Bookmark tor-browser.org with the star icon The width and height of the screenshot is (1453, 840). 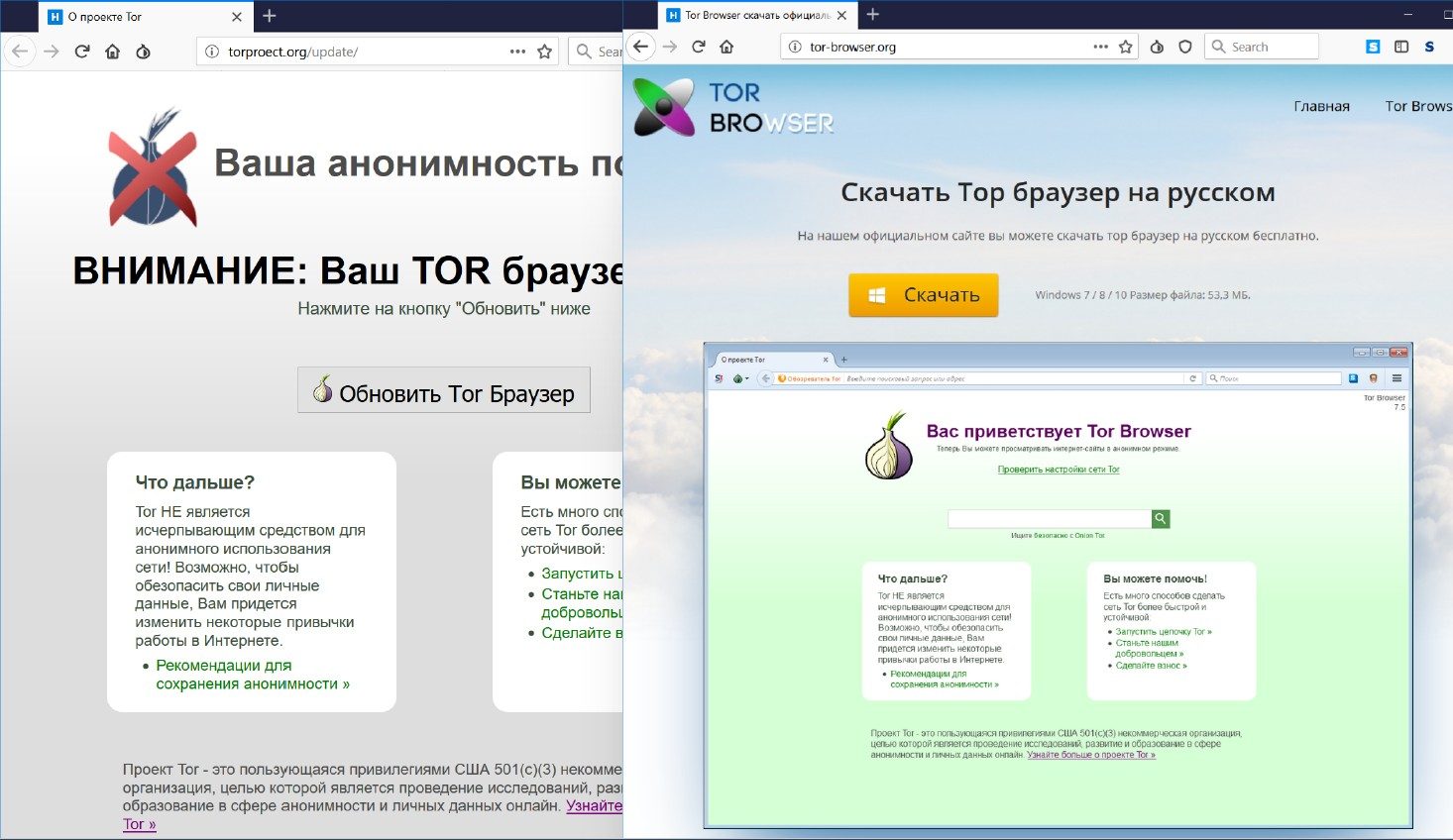click(x=1125, y=47)
